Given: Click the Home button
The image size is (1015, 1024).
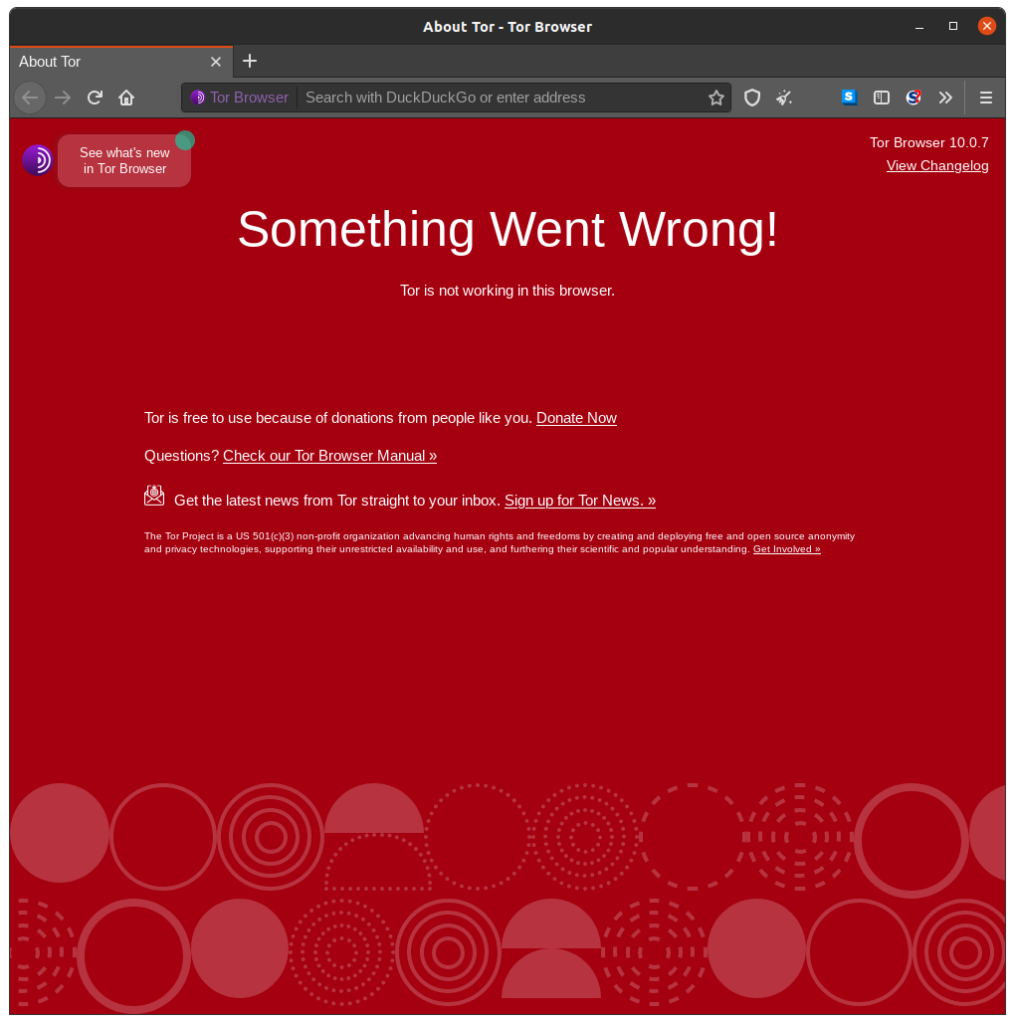Looking at the screenshot, I should click(x=126, y=97).
